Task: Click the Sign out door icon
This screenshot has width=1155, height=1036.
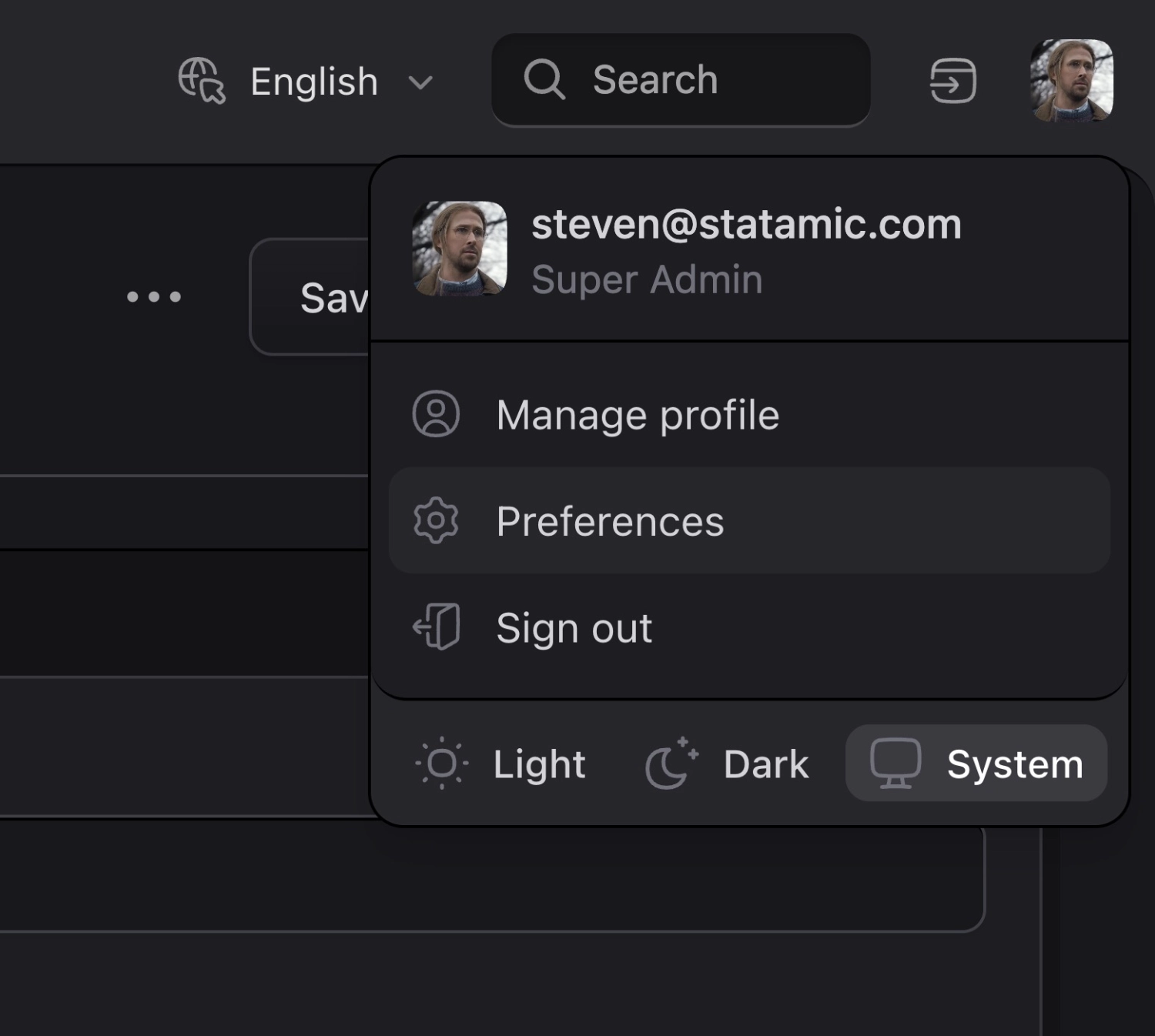Action: 436,627
